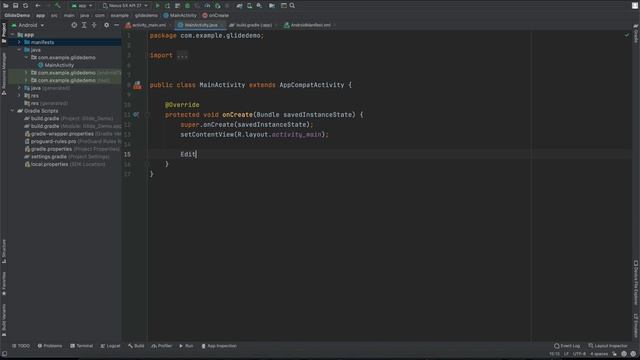Screen dimensions: 640x360
Task: Click the '4 spaces' indent status entry
Action: [x=599, y=354]
